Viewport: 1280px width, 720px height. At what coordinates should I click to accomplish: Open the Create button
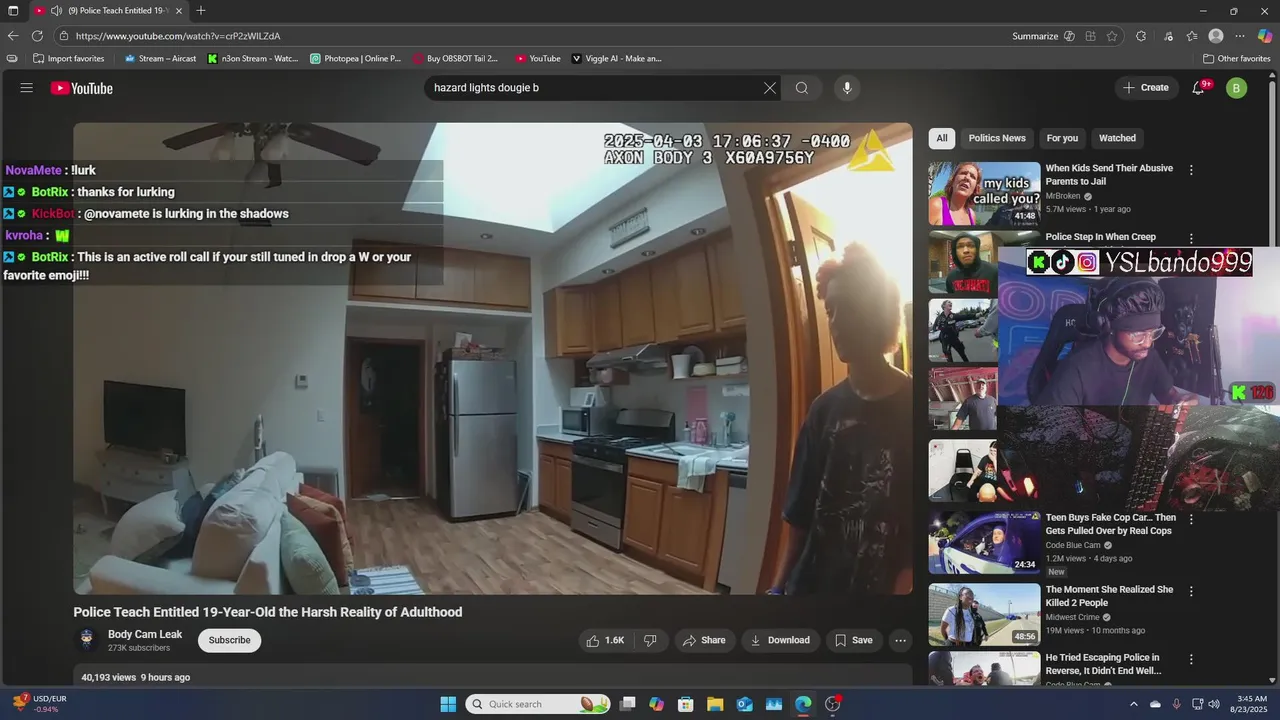(1146, 88)
